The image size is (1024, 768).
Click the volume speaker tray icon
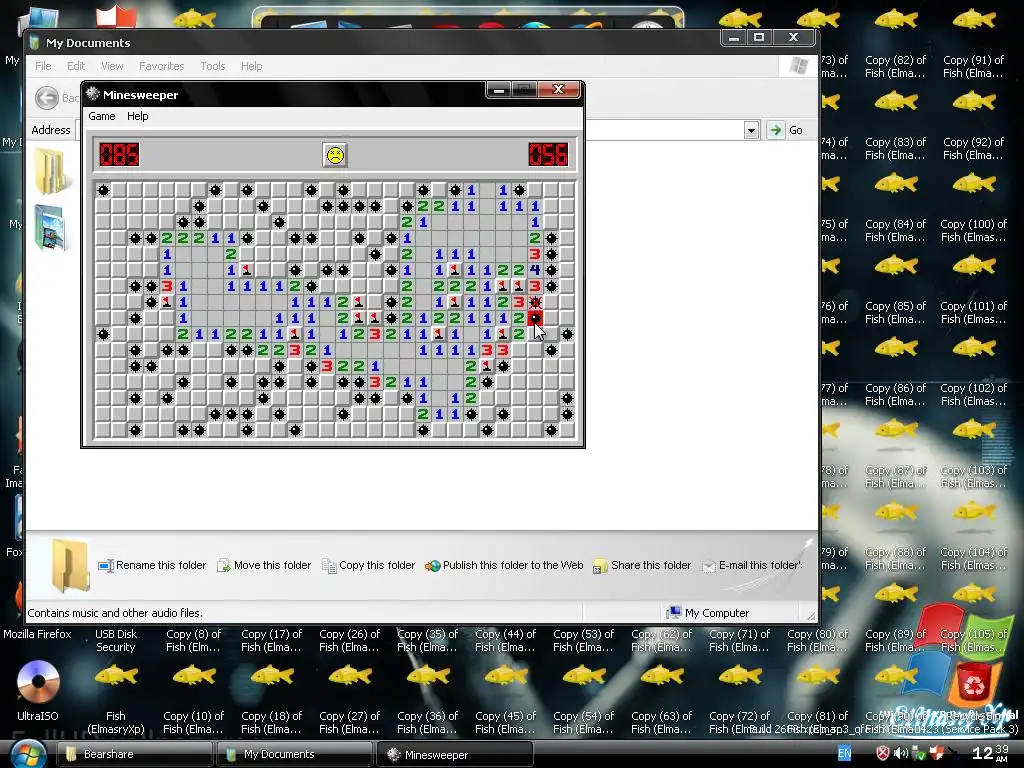tap(901, 754)
